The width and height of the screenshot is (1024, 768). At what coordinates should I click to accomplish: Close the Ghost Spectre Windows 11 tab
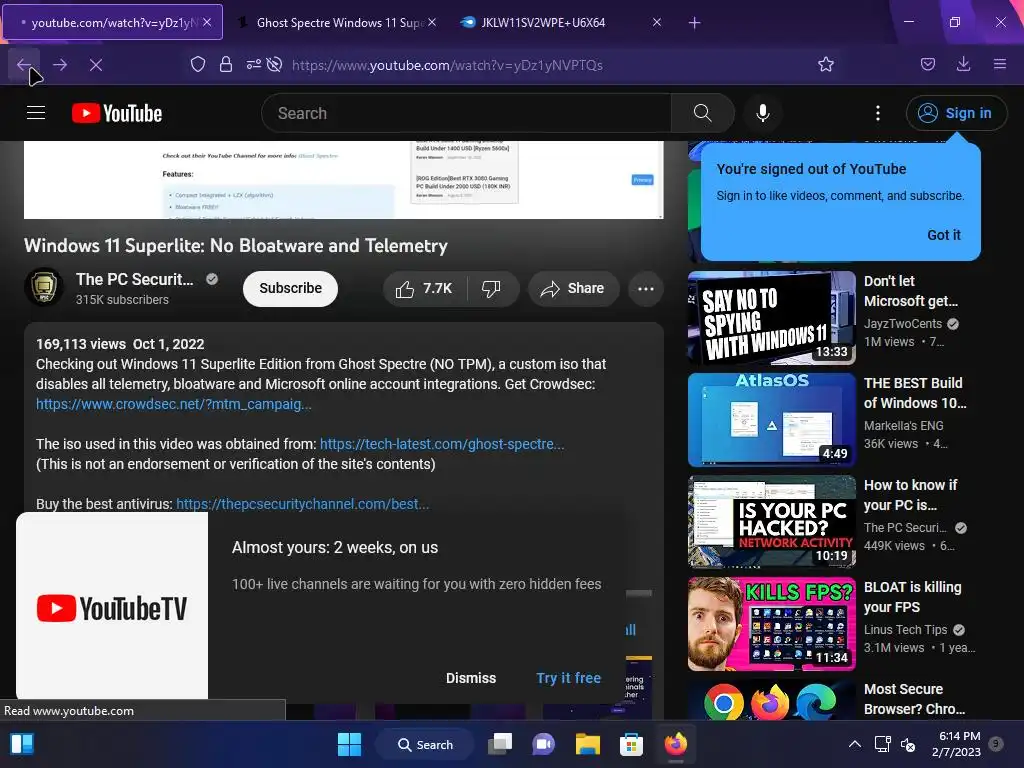(432, 22)
